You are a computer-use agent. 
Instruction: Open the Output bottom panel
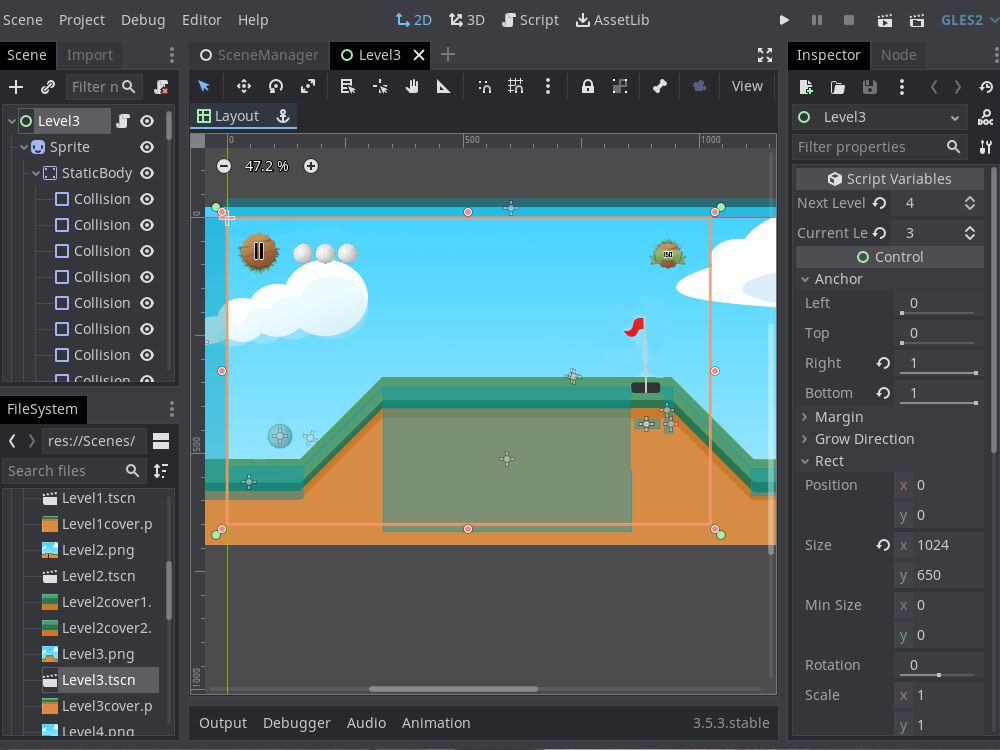[223, 723]
